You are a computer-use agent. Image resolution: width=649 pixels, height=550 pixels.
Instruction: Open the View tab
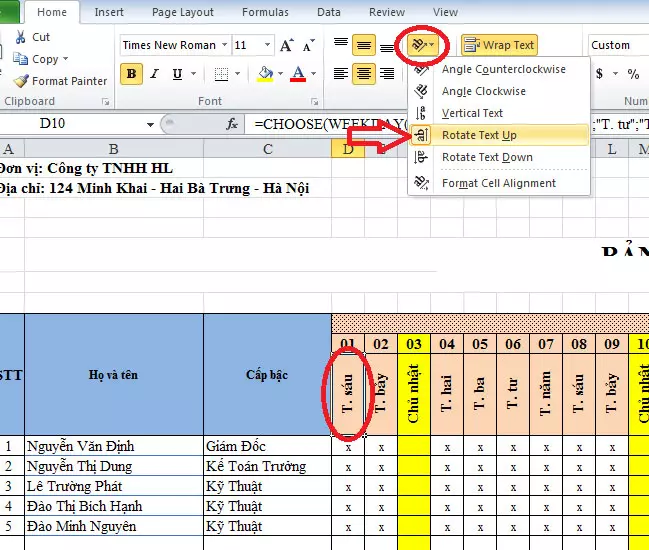(x=445, y=12)
